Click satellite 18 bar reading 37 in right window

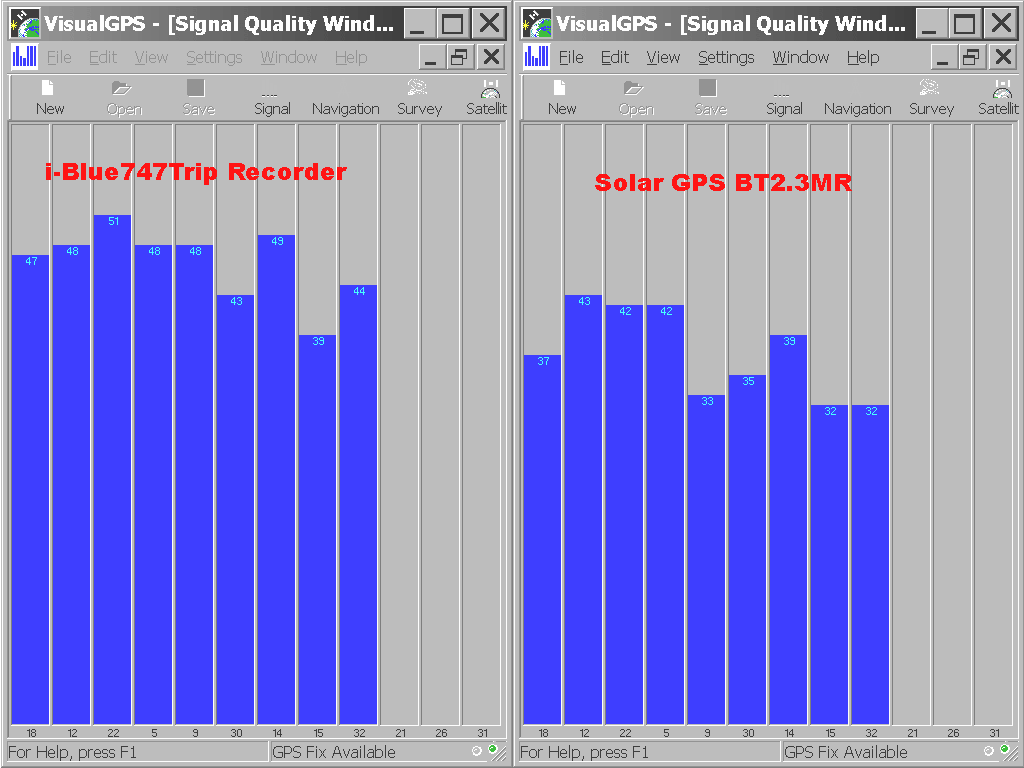543,539
